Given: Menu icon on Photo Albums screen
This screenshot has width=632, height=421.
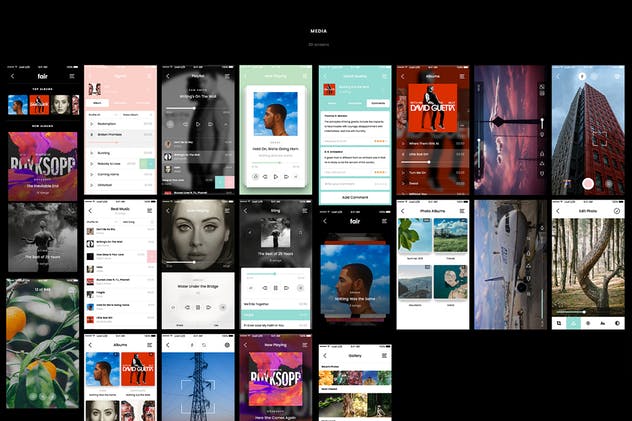Looking at the screenshot, I should (462, 211).
